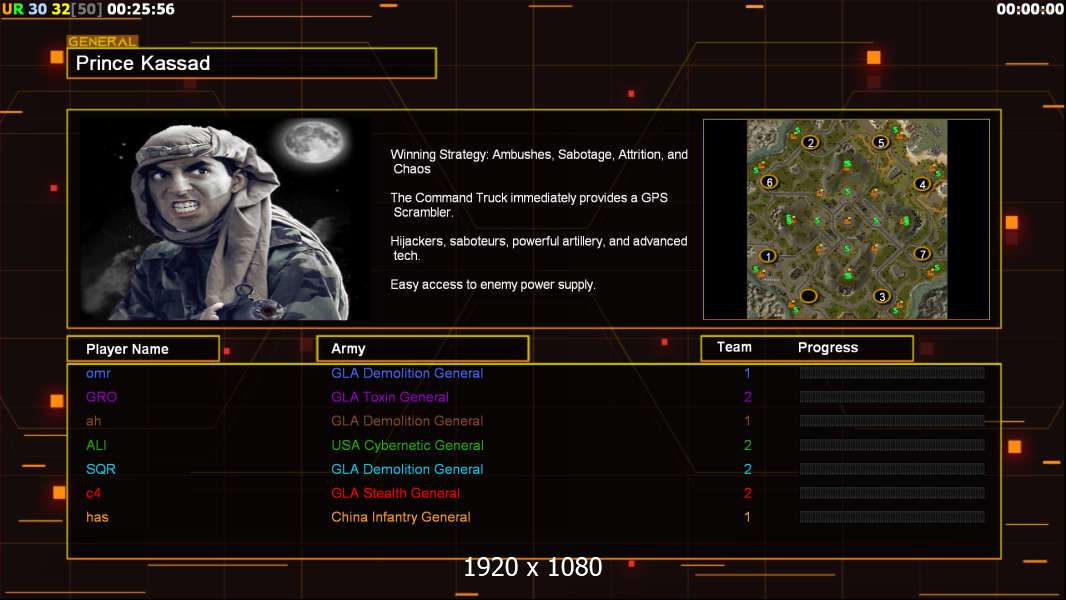Click start position marker 5 on minimap
The width and height of the screenshot is (1066, 600).
coord(880,143)
